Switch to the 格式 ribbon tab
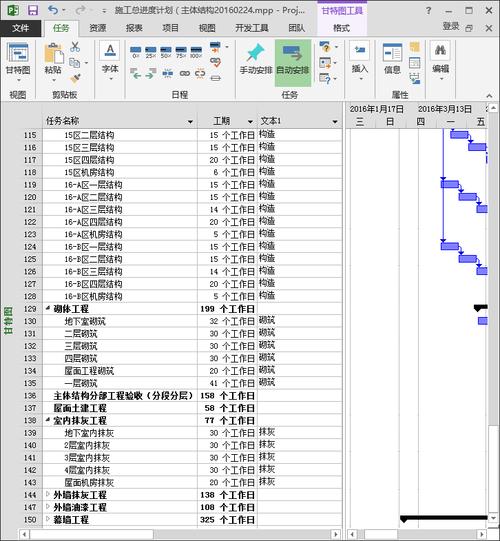 (x=341, y=28)
